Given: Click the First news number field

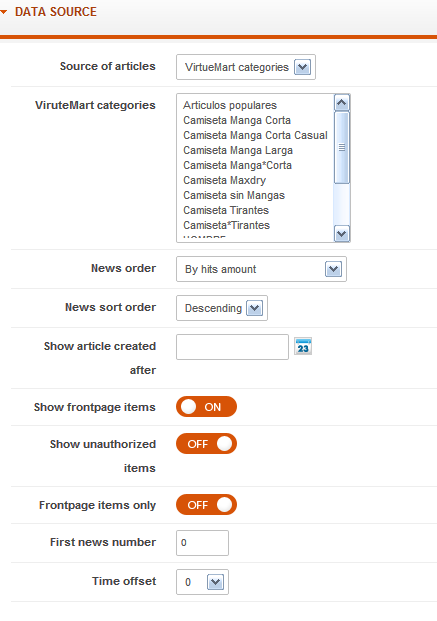Looking at the screenshot, I should [202, 543].
